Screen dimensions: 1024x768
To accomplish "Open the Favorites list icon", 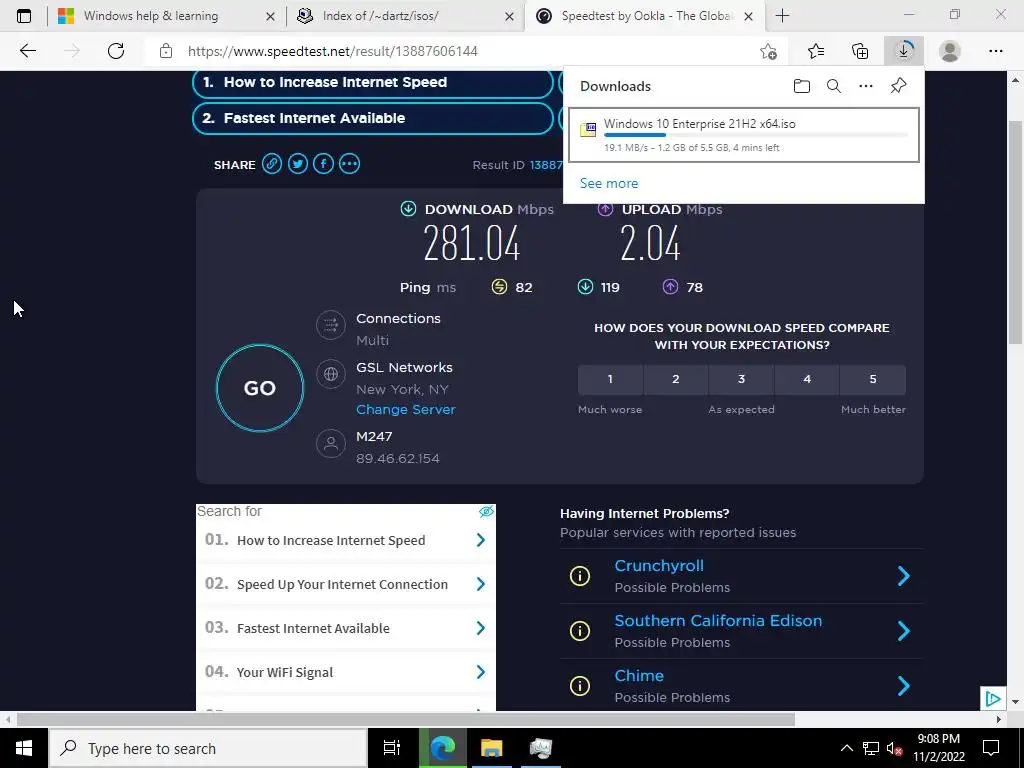I will click(x=816, y=51).
